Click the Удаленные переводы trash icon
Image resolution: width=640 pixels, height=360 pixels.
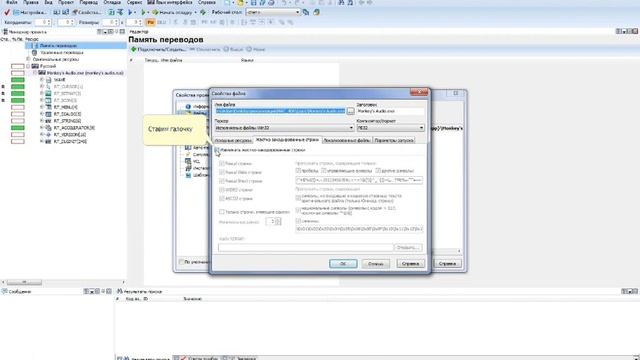point(35,53)
